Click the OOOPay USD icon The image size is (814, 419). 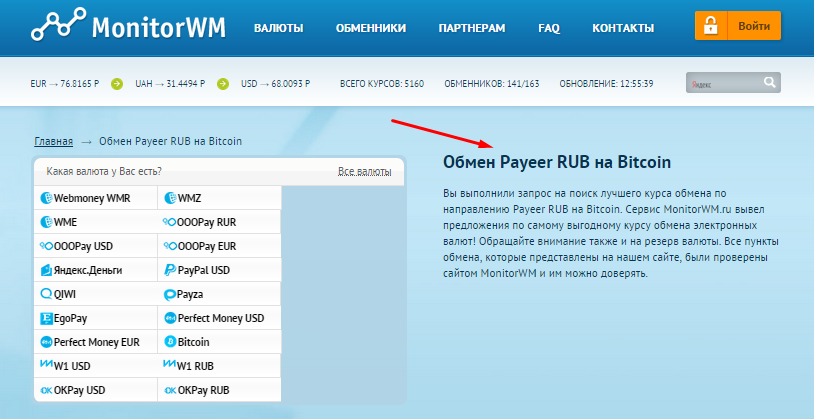(47, 246)
